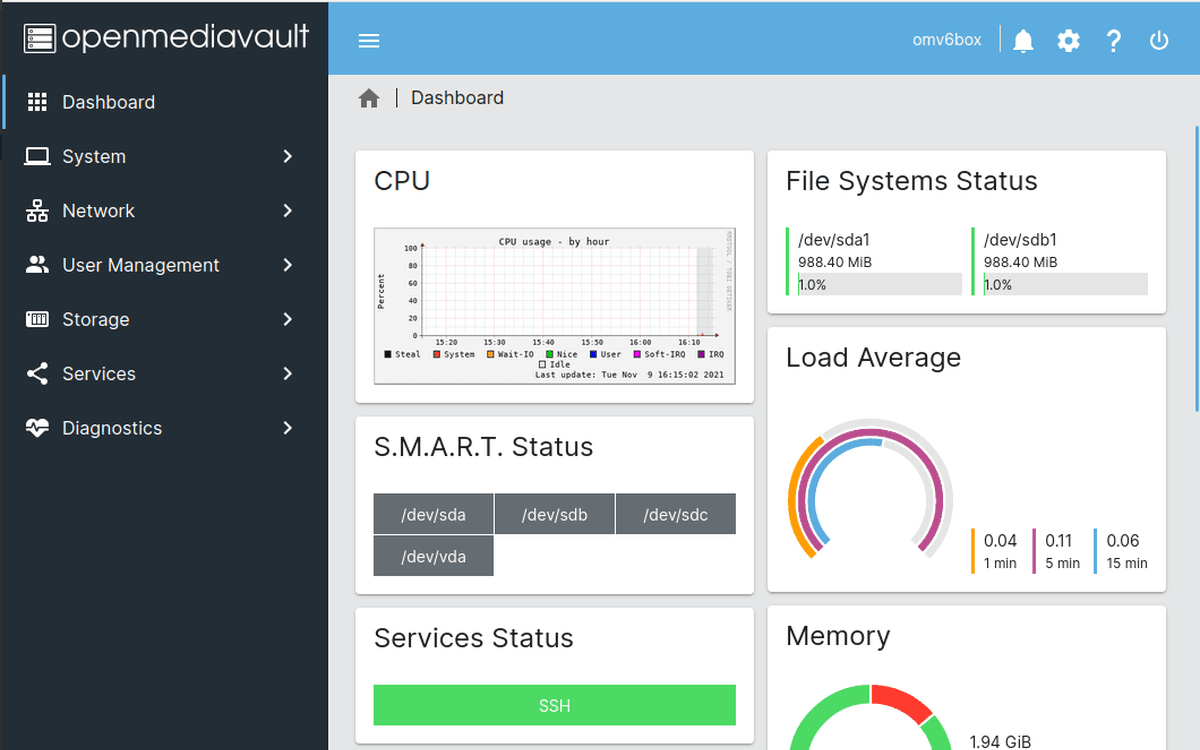
Task: Click the /dev/sda1 file system label
Action: pos(832,240)
